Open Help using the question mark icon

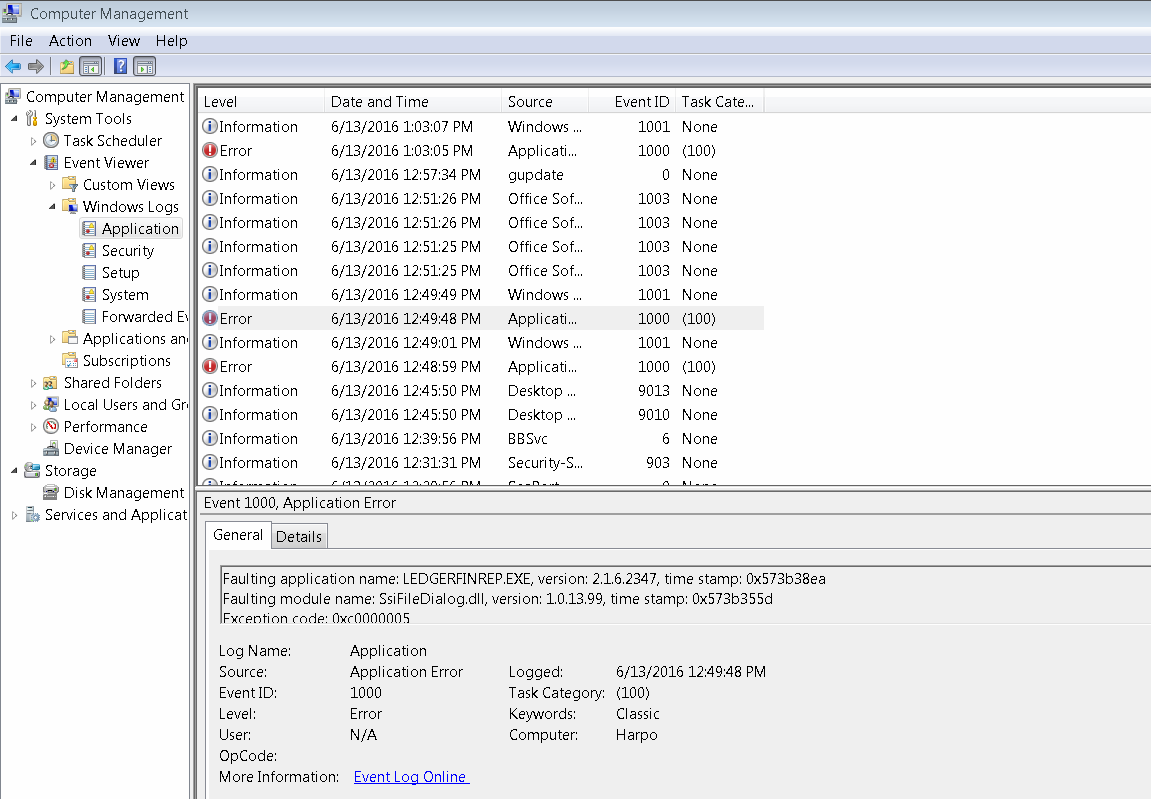click(120, 67)
